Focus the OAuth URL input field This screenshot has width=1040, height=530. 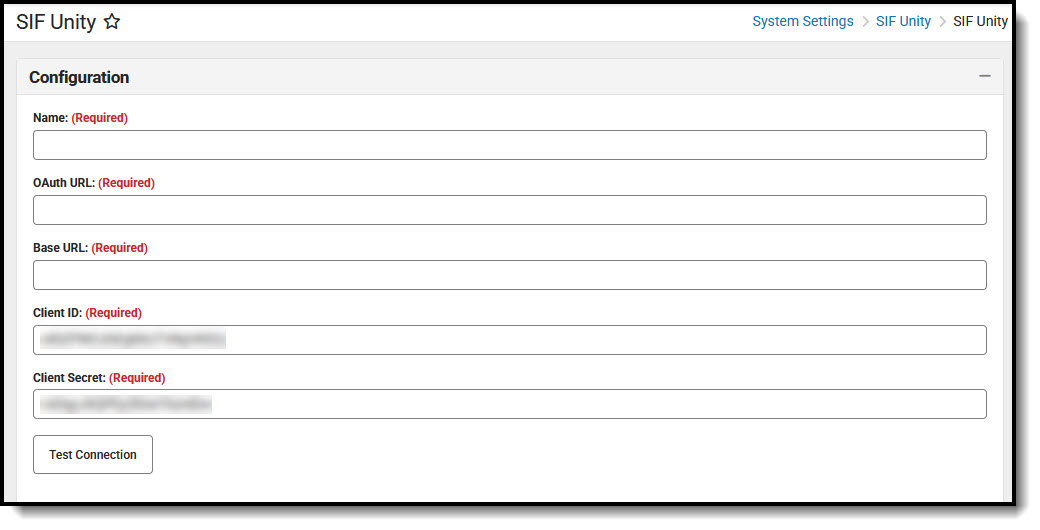(x=509, y=210)
